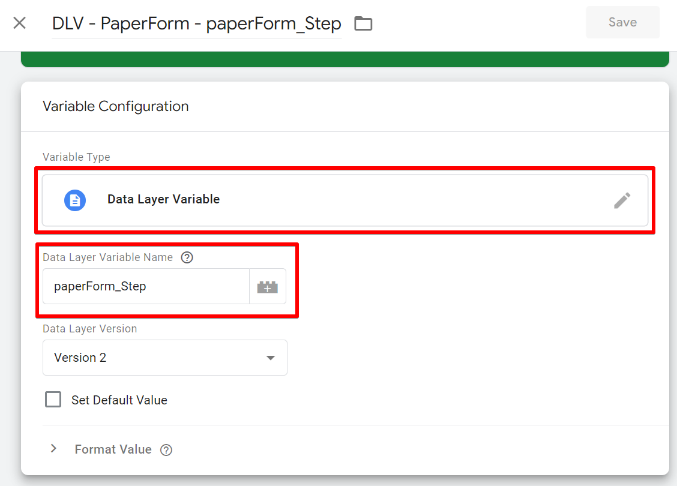
Task: Click the variable title to rename it
Action: point(196,22)
